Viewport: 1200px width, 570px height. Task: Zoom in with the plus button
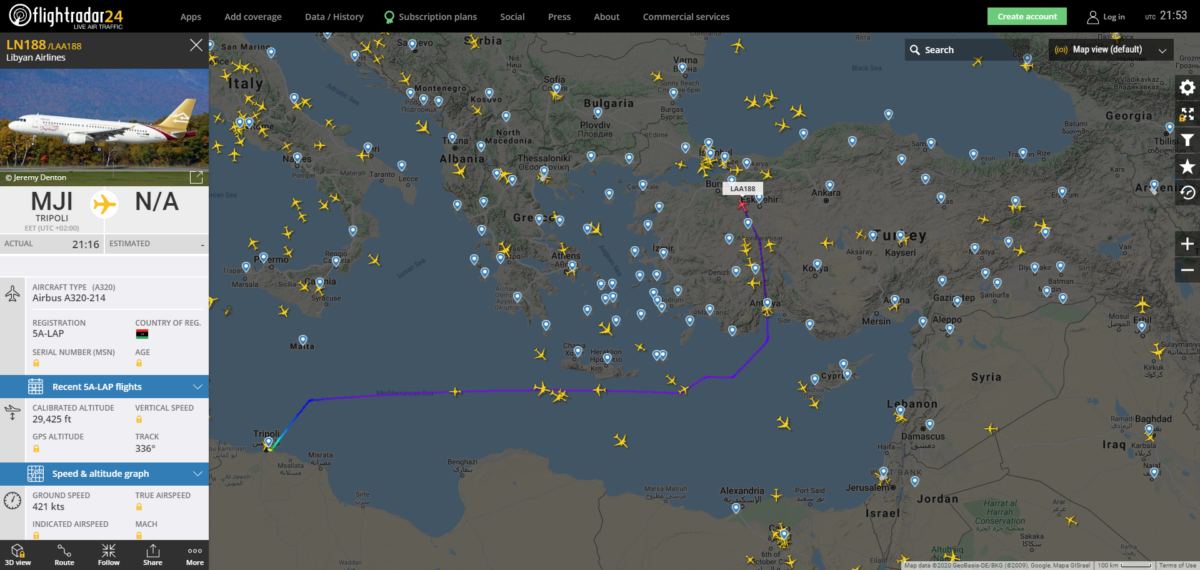tap(1187, 244)
